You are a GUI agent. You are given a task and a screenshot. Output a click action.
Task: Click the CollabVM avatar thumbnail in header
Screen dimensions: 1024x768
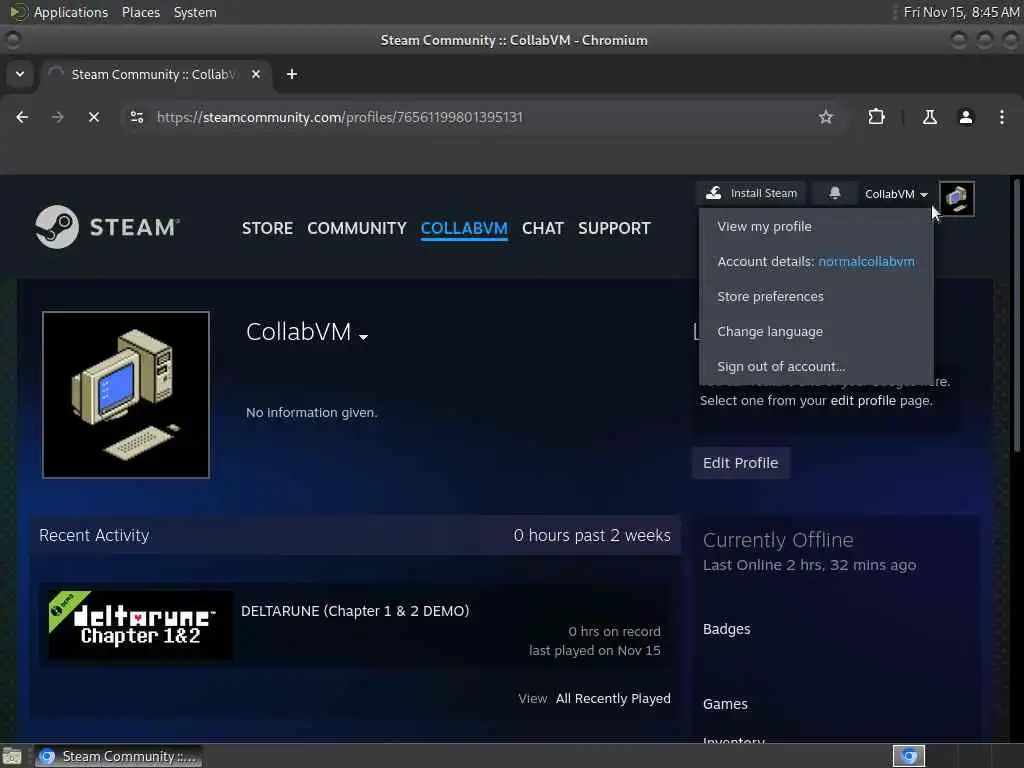tap(957, 199)
